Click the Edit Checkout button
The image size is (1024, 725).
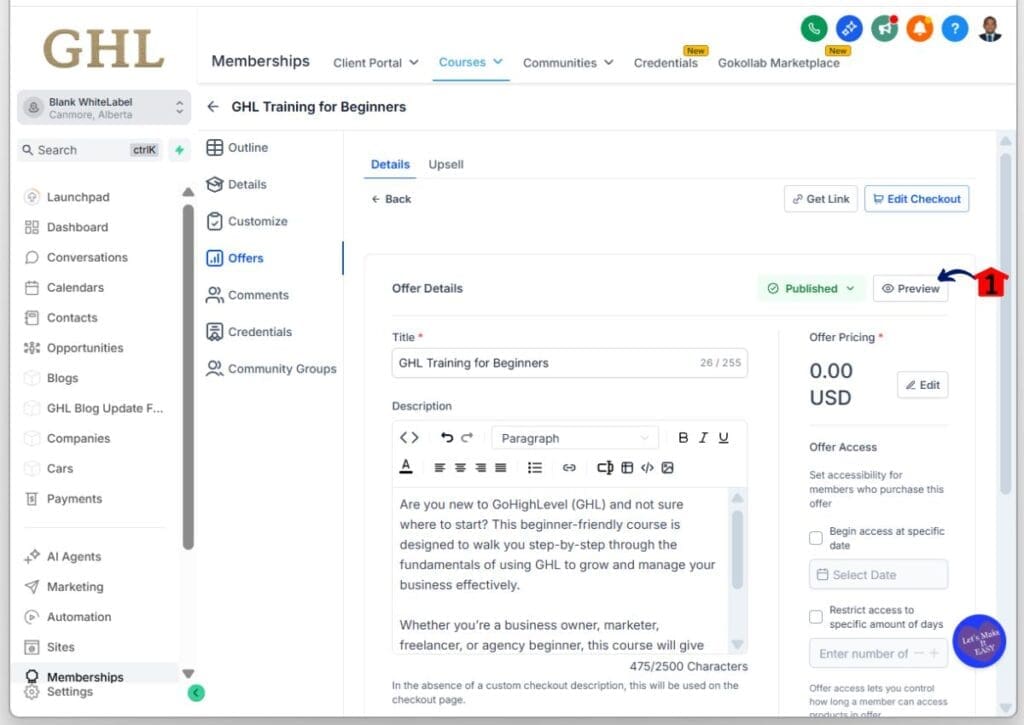(x=916, y=198)
